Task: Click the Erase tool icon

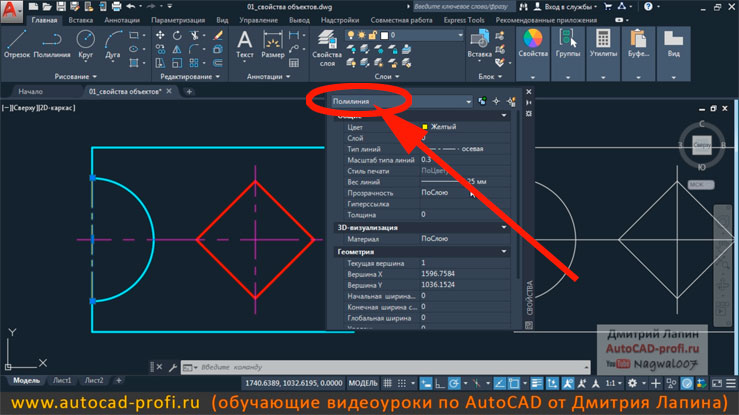Action: [218, 35]
